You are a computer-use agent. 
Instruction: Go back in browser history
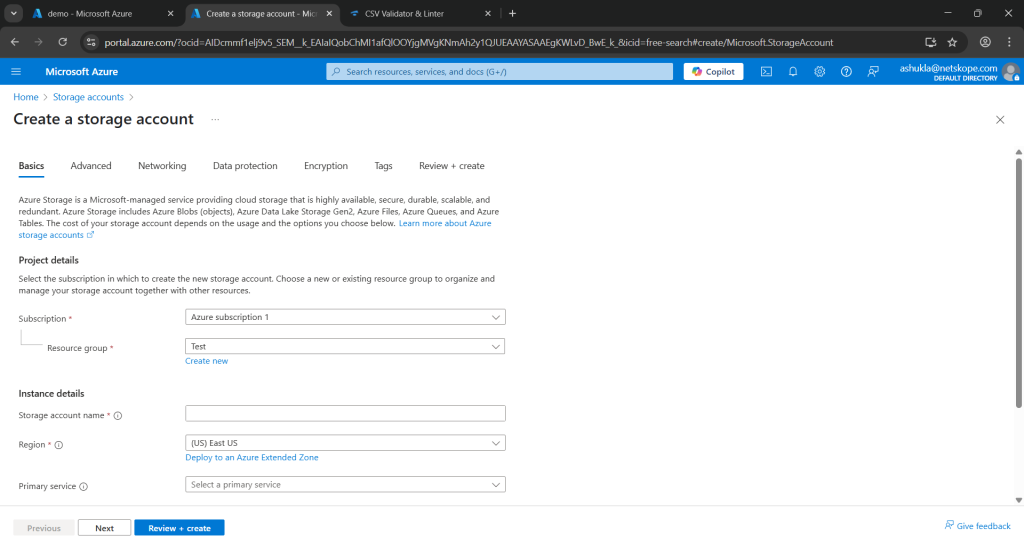tap(14, 42)
